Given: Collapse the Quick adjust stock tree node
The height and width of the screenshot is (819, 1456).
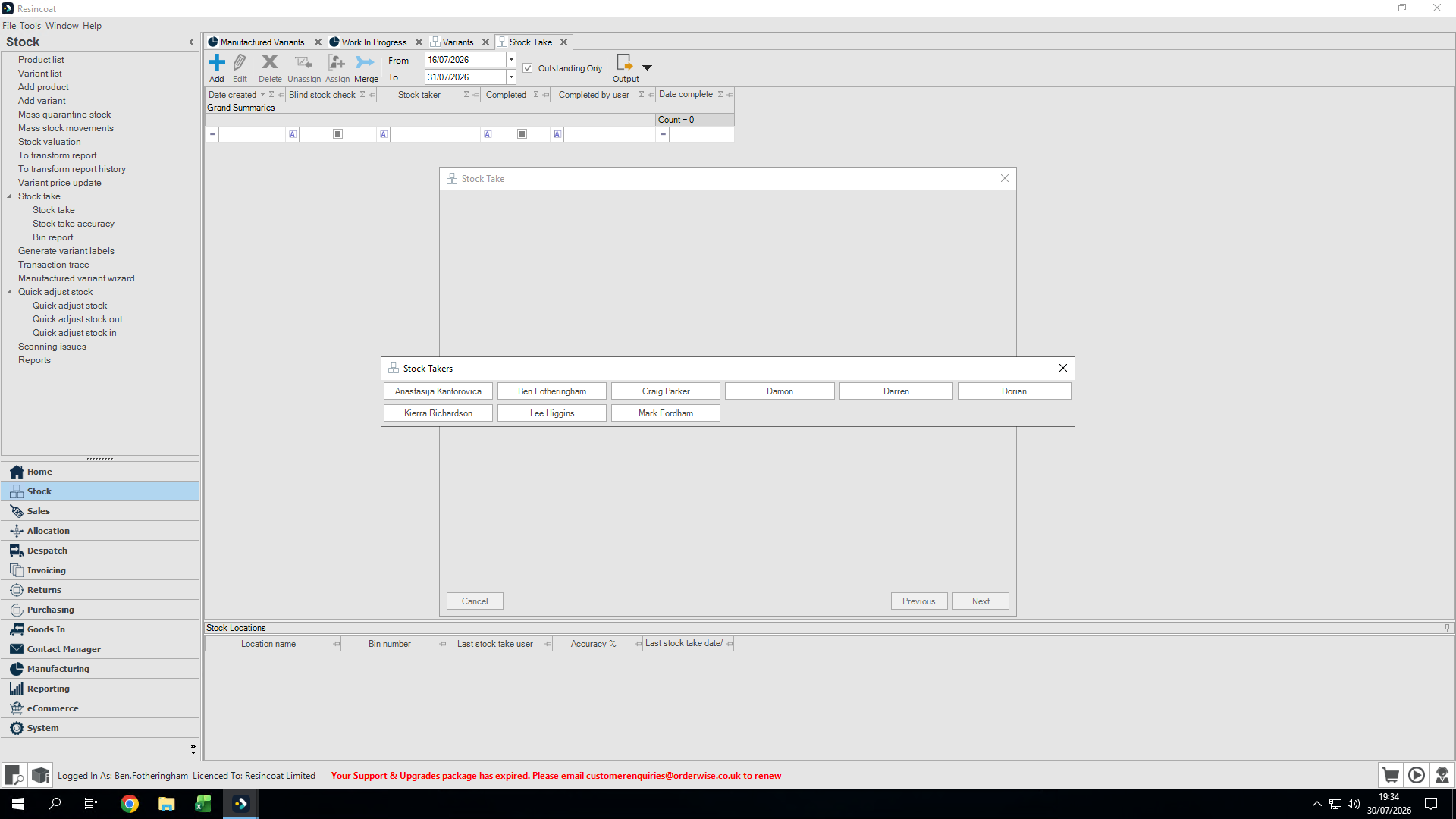Looking at the screenshot, I should (x=10, y=292).
